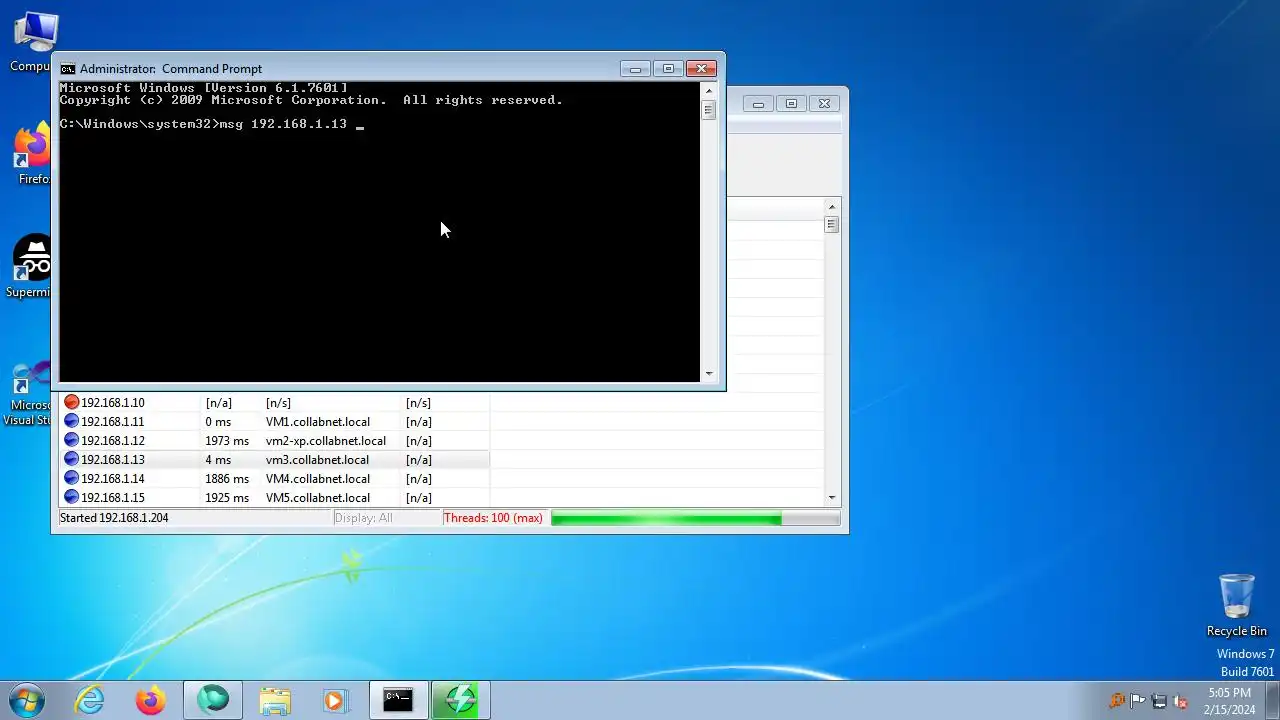Launch Firefox from the taskbar
The image size is (1280, 720).
[x=151, y=700]
